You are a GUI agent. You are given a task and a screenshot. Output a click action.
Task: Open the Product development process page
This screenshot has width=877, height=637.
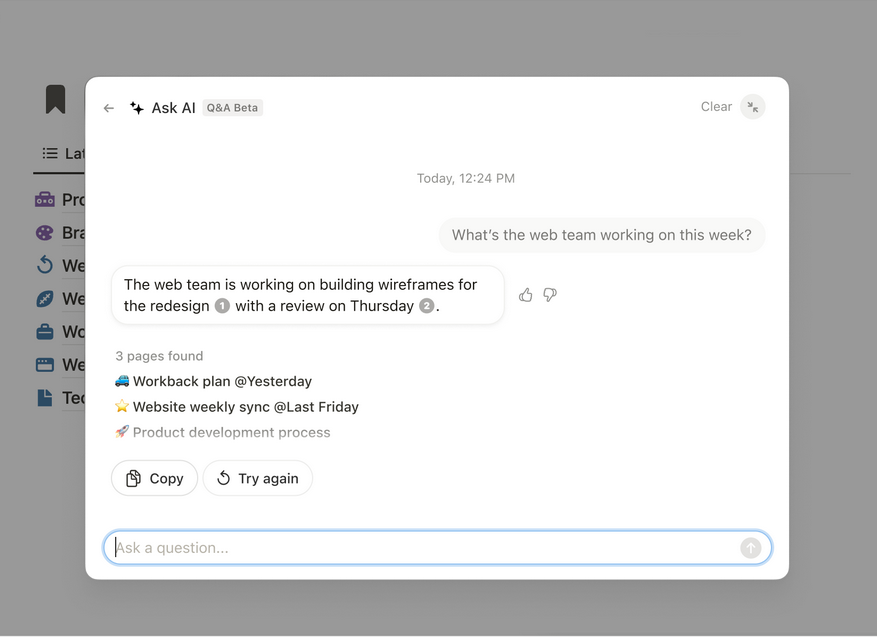223,432
